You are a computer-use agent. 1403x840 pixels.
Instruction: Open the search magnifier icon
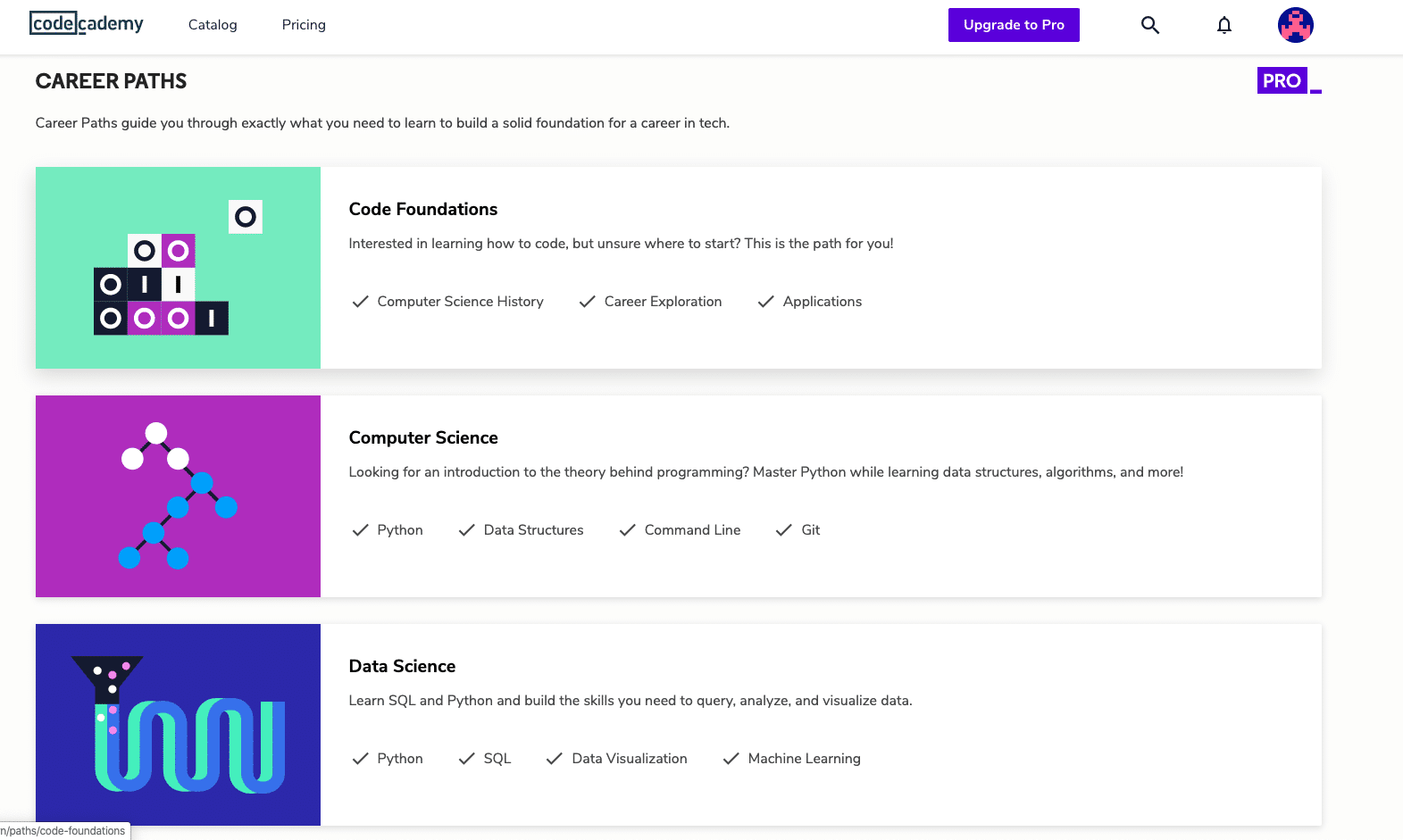(1150, 25)
